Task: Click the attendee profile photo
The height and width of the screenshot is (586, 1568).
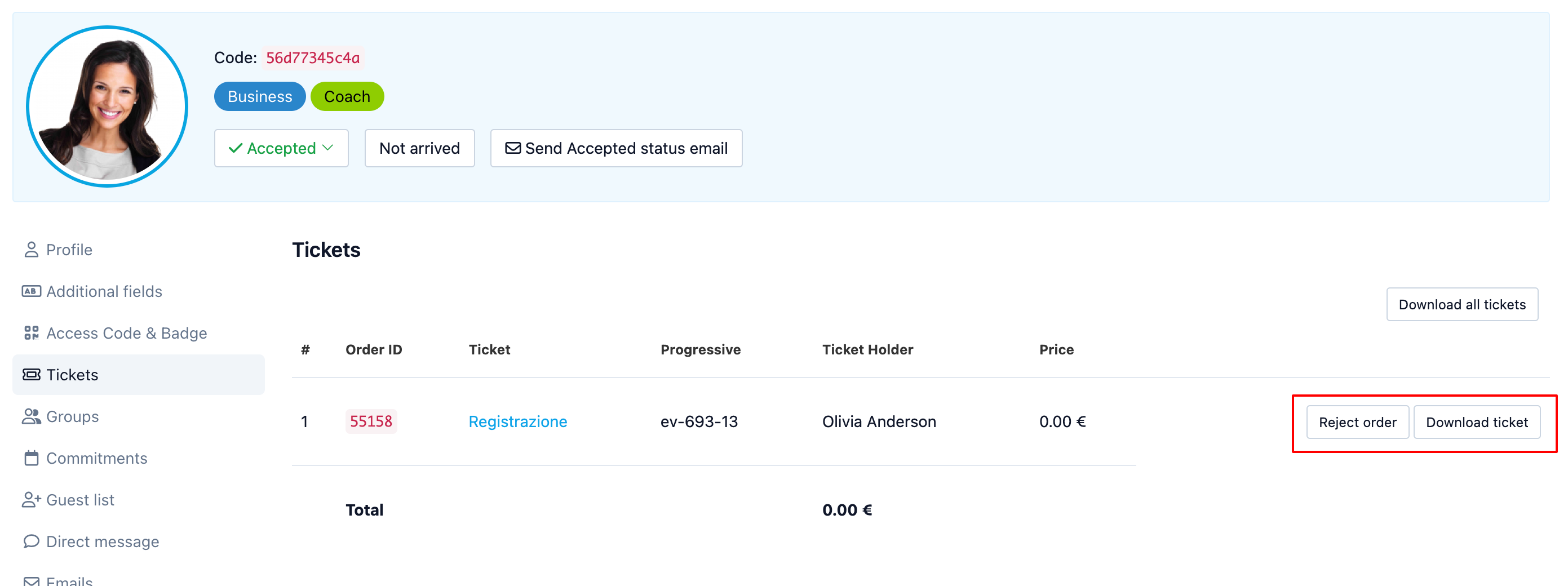Action: pos(107,106)
